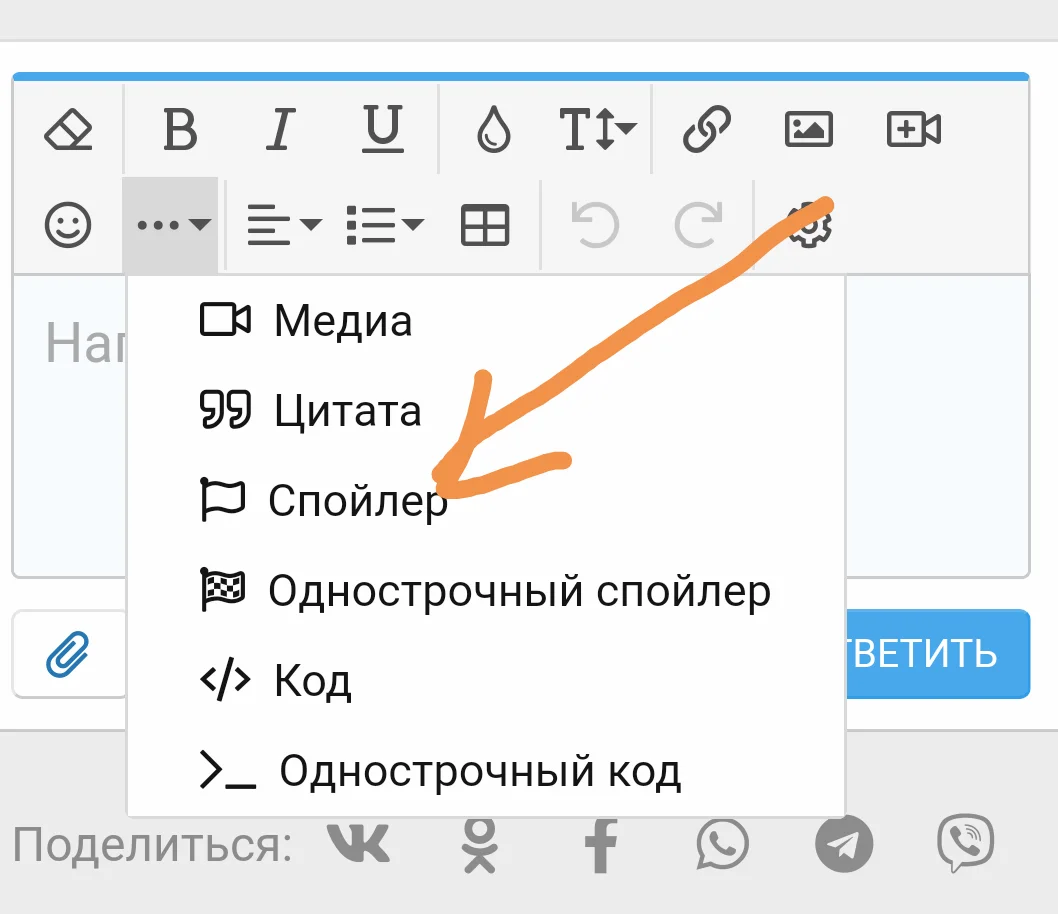The image size is (1058, 914).
Task: Insert an image
Action: [809, 128]
